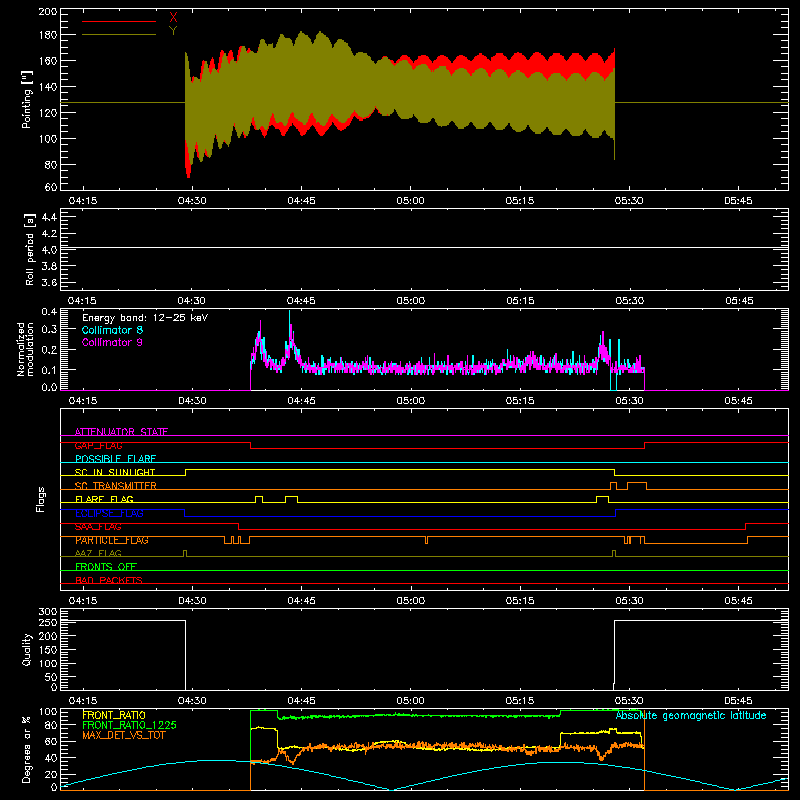Viewport: 800px width, 800px height.
Task: Click the 4.2 tick on Roll period axis
Action: [x=49, y=234]
